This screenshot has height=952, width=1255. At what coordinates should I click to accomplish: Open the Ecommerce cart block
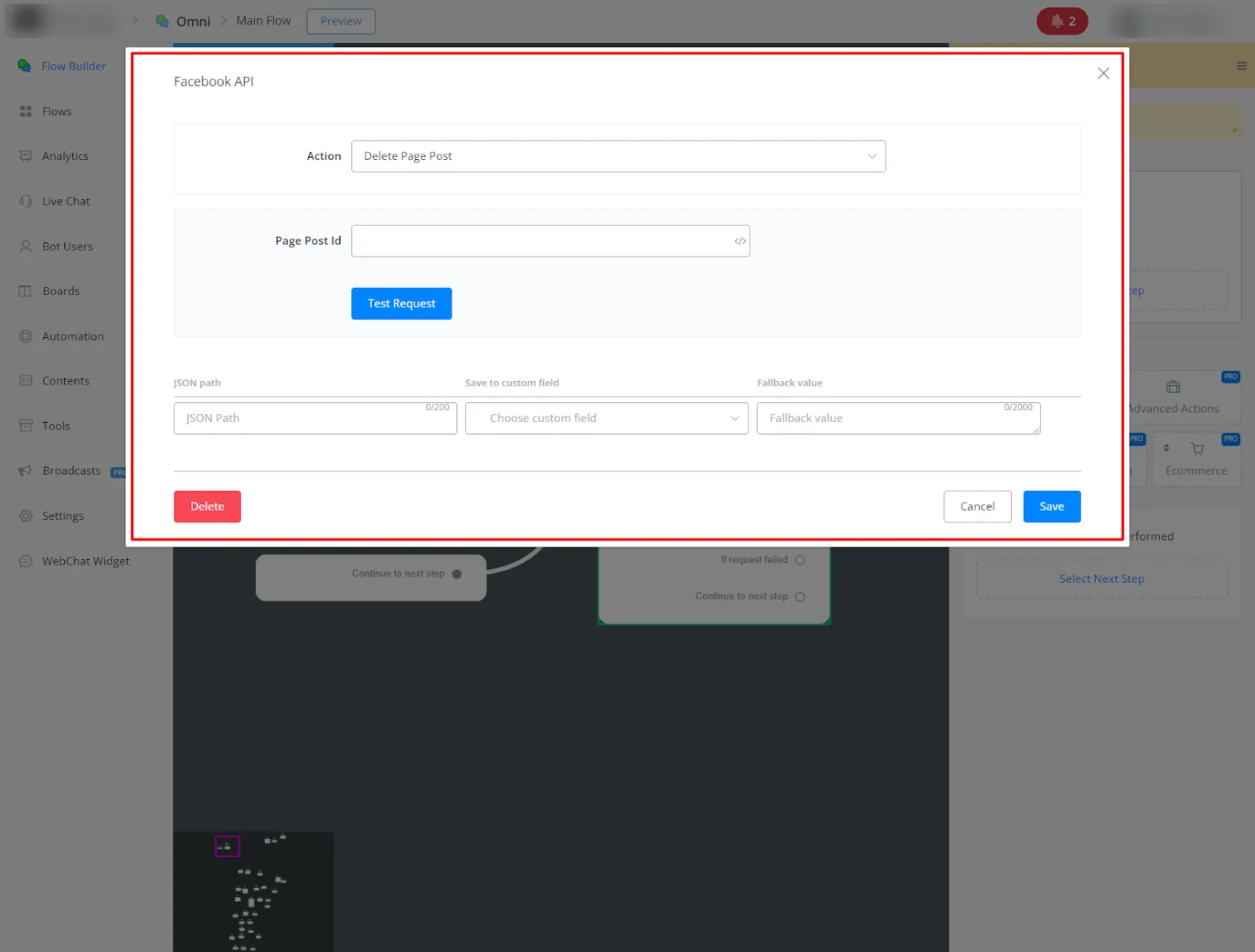[1196, 460]
